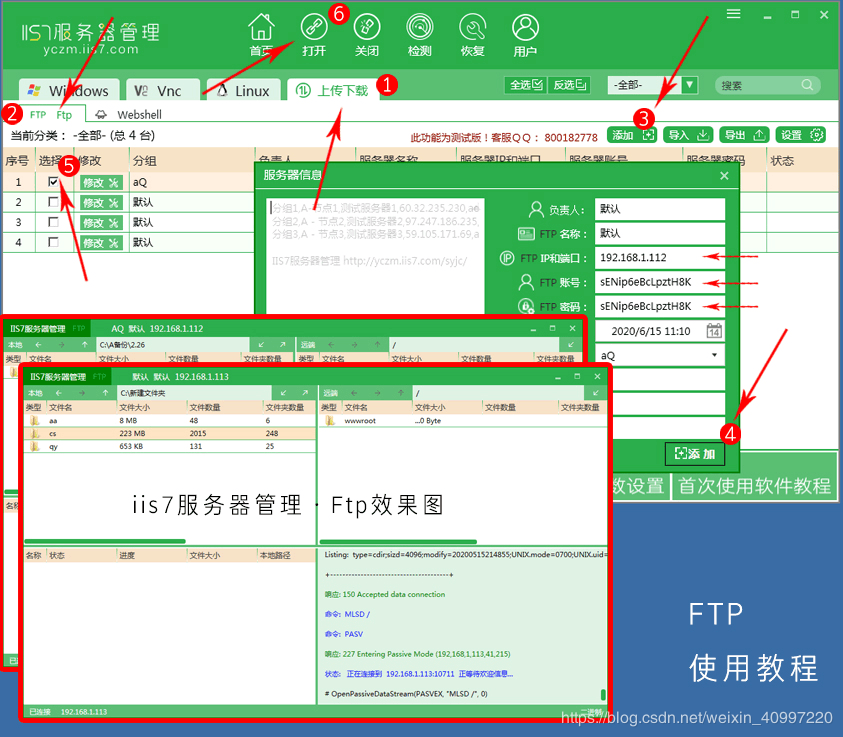The width and height of the screenshot is (843, 737).
Task: Switch to the Vnc tab
Action: (x=163, y=90)
